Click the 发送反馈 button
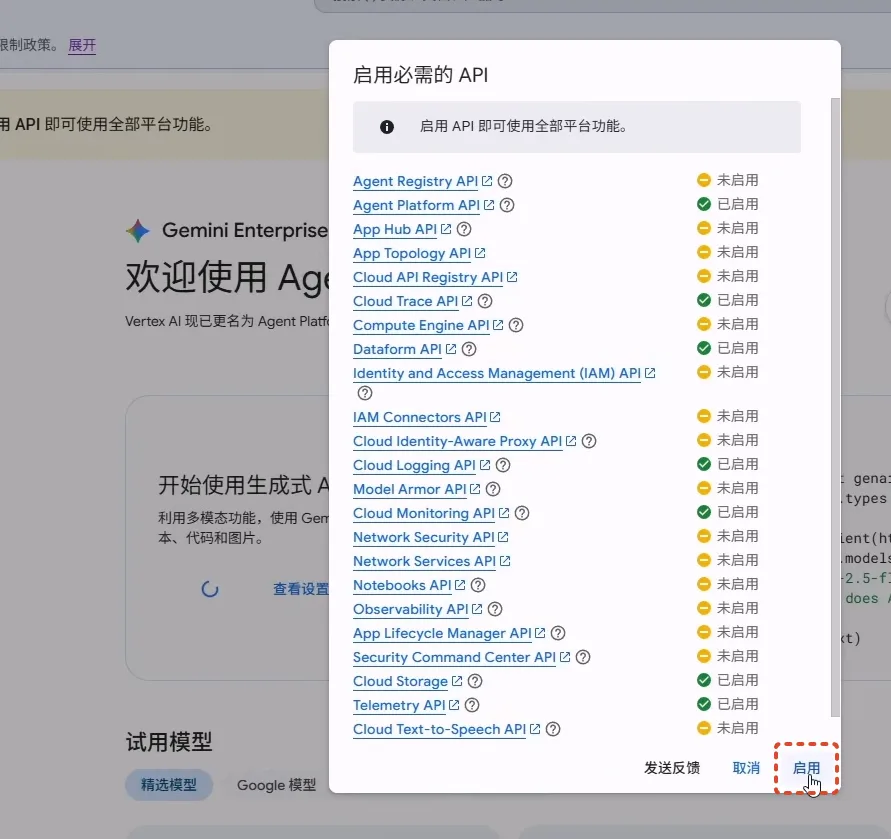The height and width of the screenshot is (839, 891). pos(672,769)
